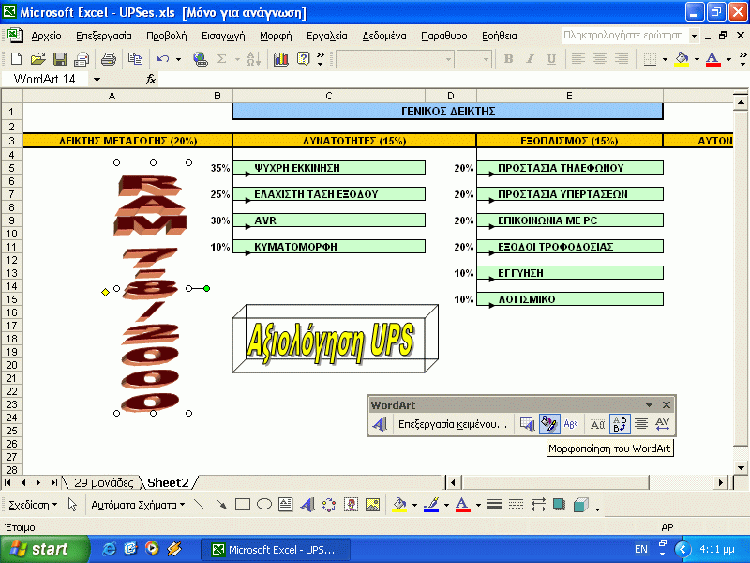Click the Insert Clip Art icon

[x=351, y=505]
